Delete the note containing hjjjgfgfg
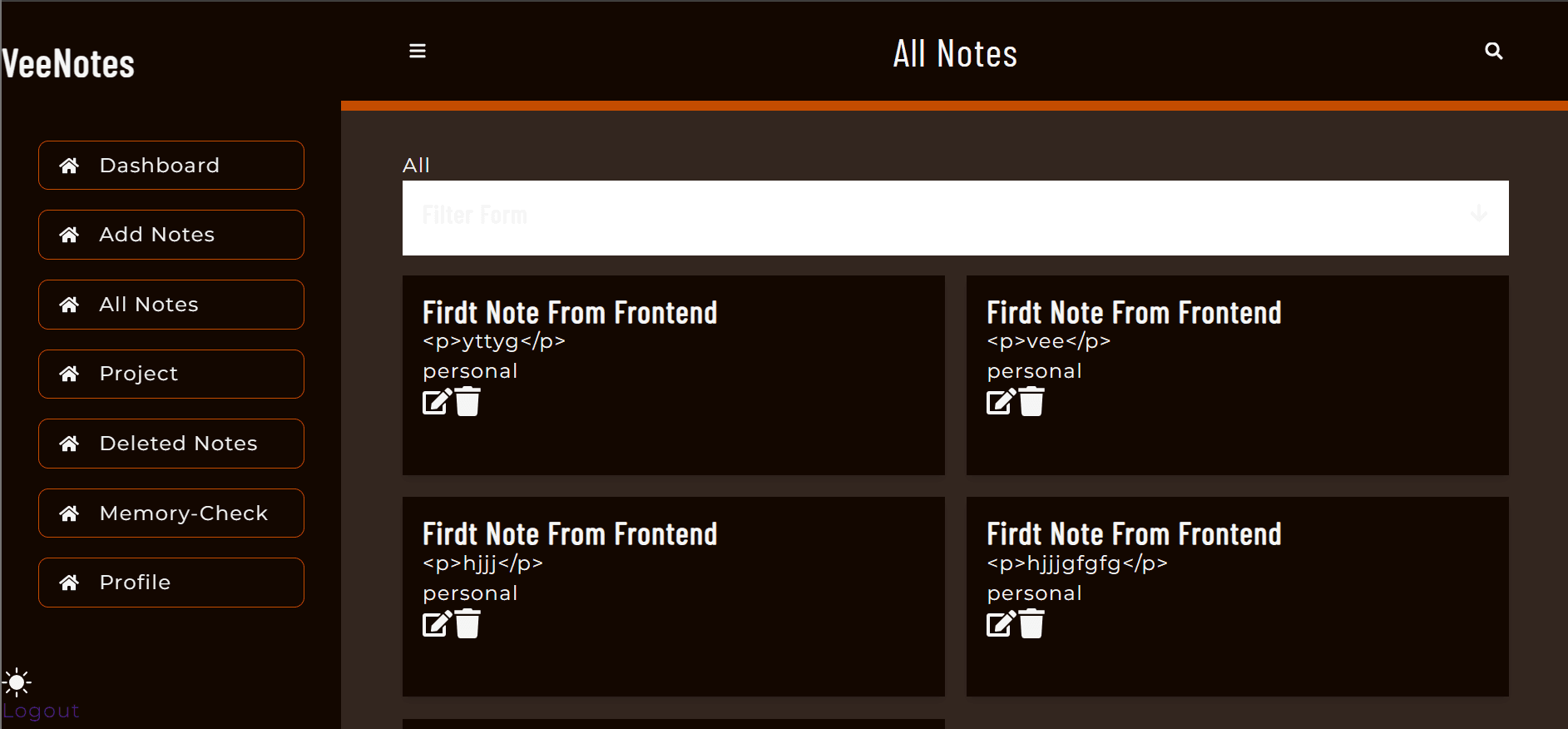Viewport: 1568px width, 729px height. tap(1031, 624)
